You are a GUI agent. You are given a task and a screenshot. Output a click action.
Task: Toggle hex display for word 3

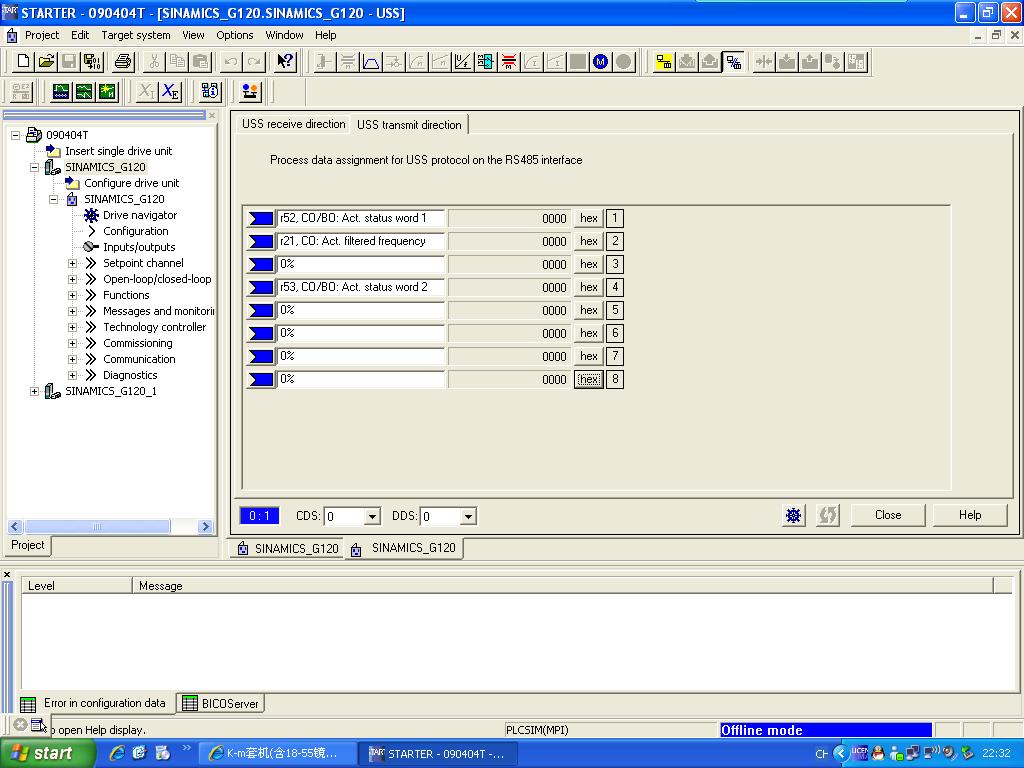[588, 264]
